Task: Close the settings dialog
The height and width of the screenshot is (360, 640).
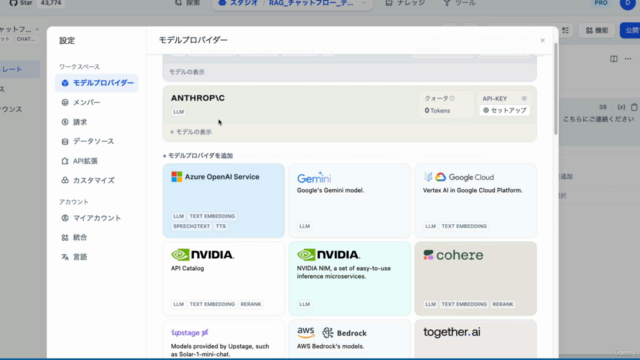Action: pos(542,40)
